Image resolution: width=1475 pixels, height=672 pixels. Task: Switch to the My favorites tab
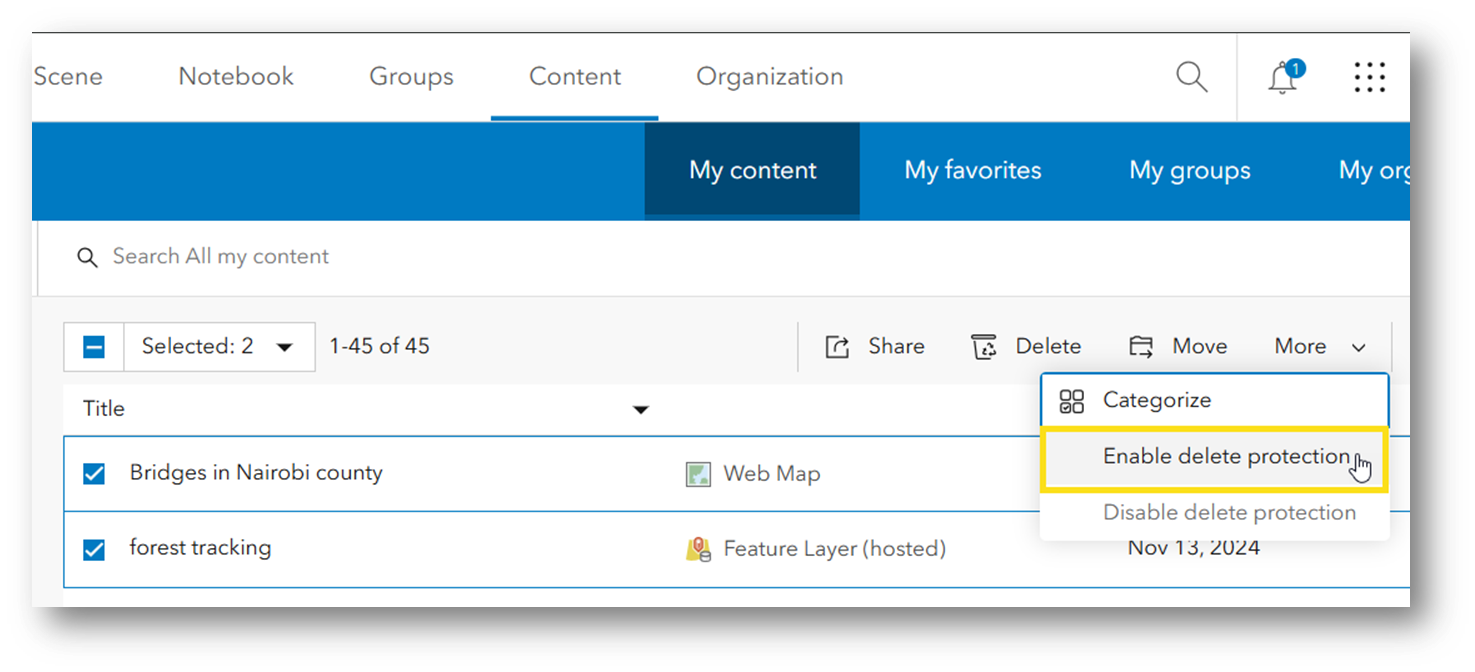pos(972,170)
